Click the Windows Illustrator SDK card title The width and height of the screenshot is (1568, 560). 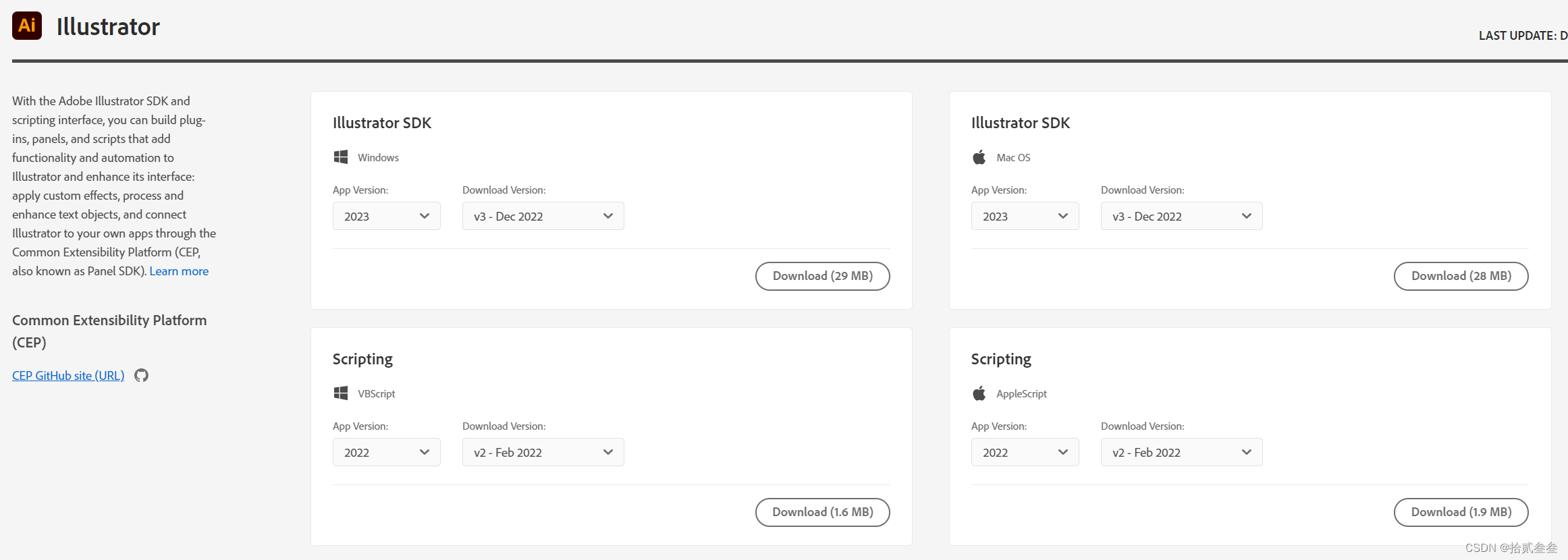pos(382,123)
